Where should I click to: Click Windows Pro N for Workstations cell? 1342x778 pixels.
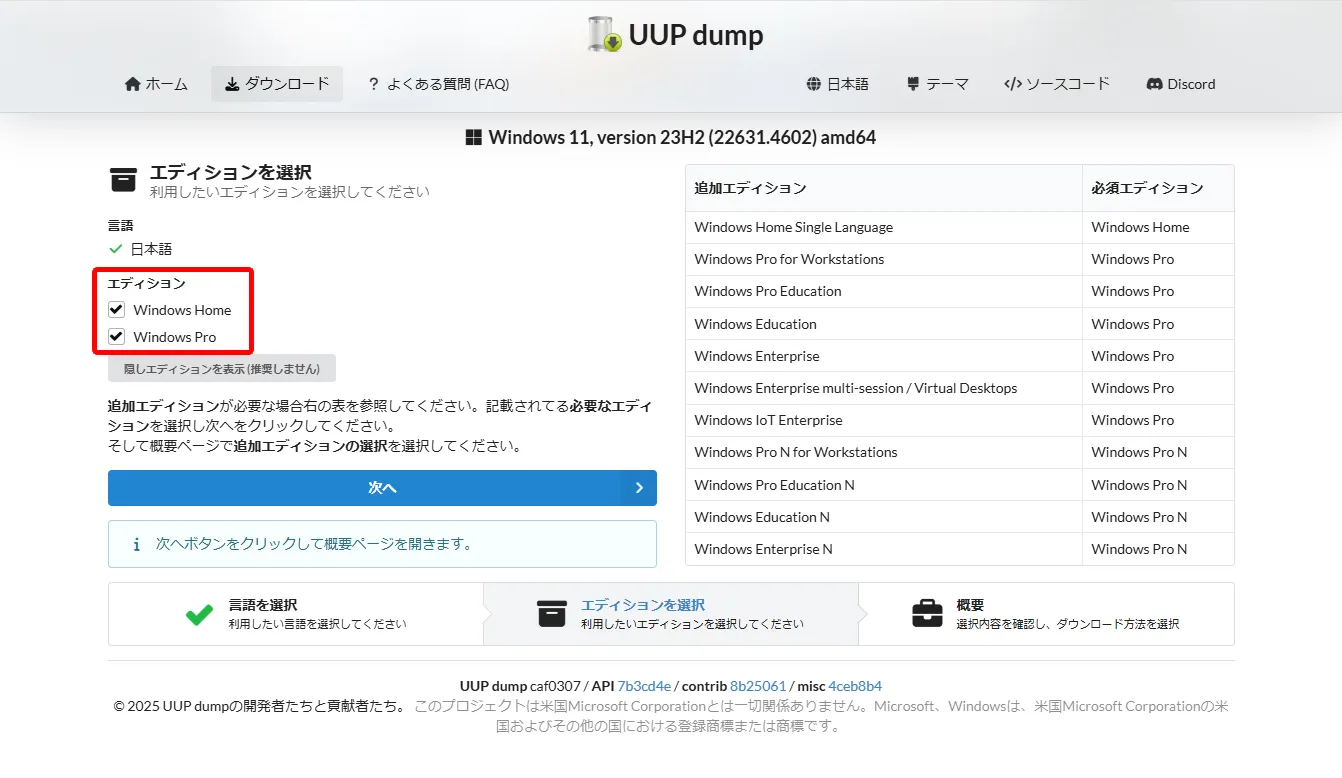[884, 452]
